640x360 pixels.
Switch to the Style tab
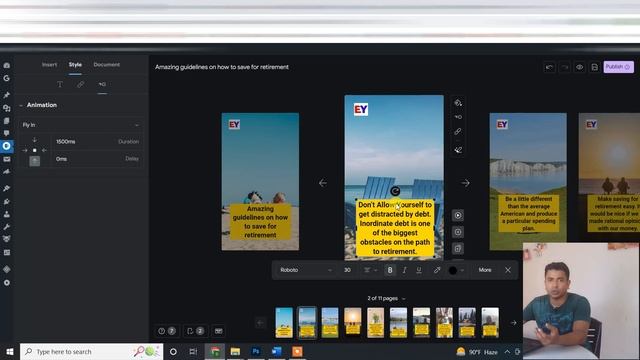(75, 64)
